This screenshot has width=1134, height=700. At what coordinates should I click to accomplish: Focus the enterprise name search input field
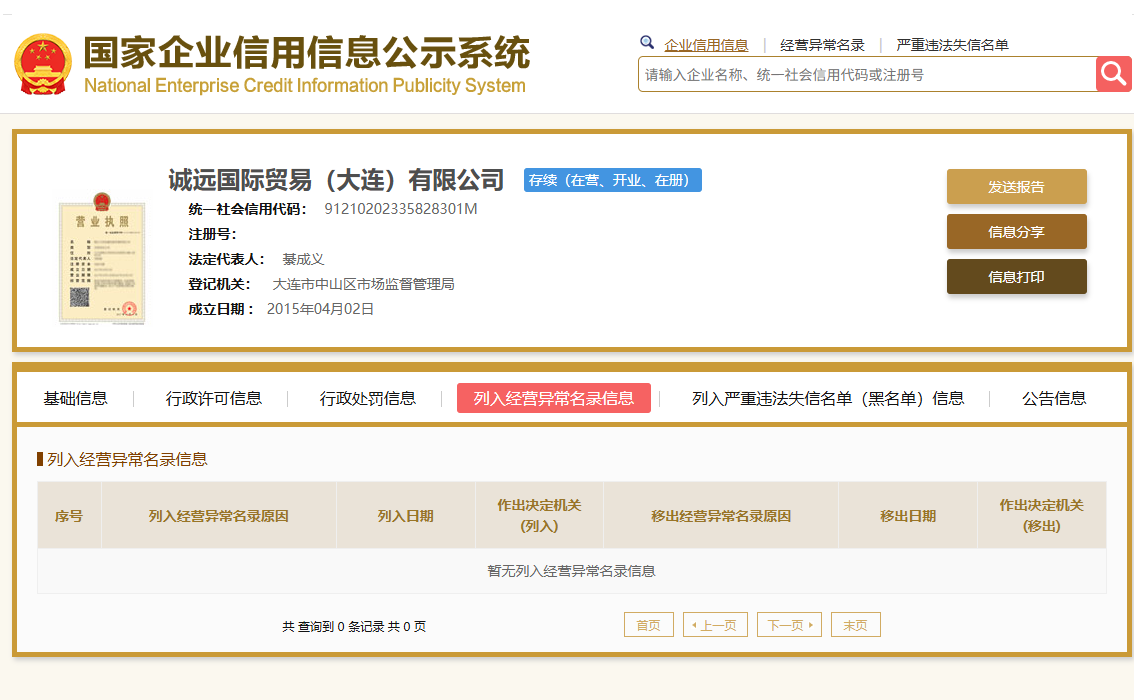click(x=867, y=74)
